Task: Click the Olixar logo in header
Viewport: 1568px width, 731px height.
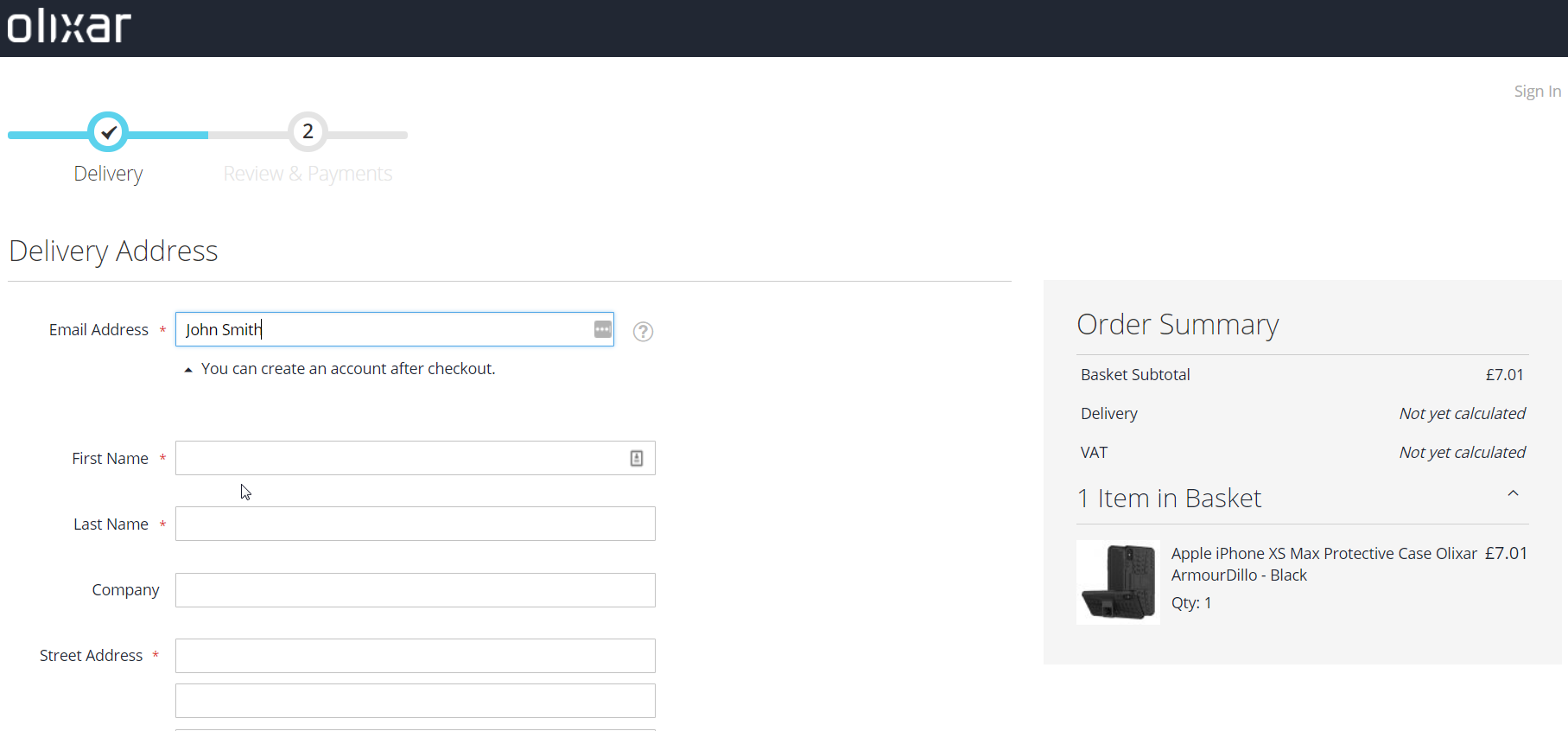Action: [69, 26]
